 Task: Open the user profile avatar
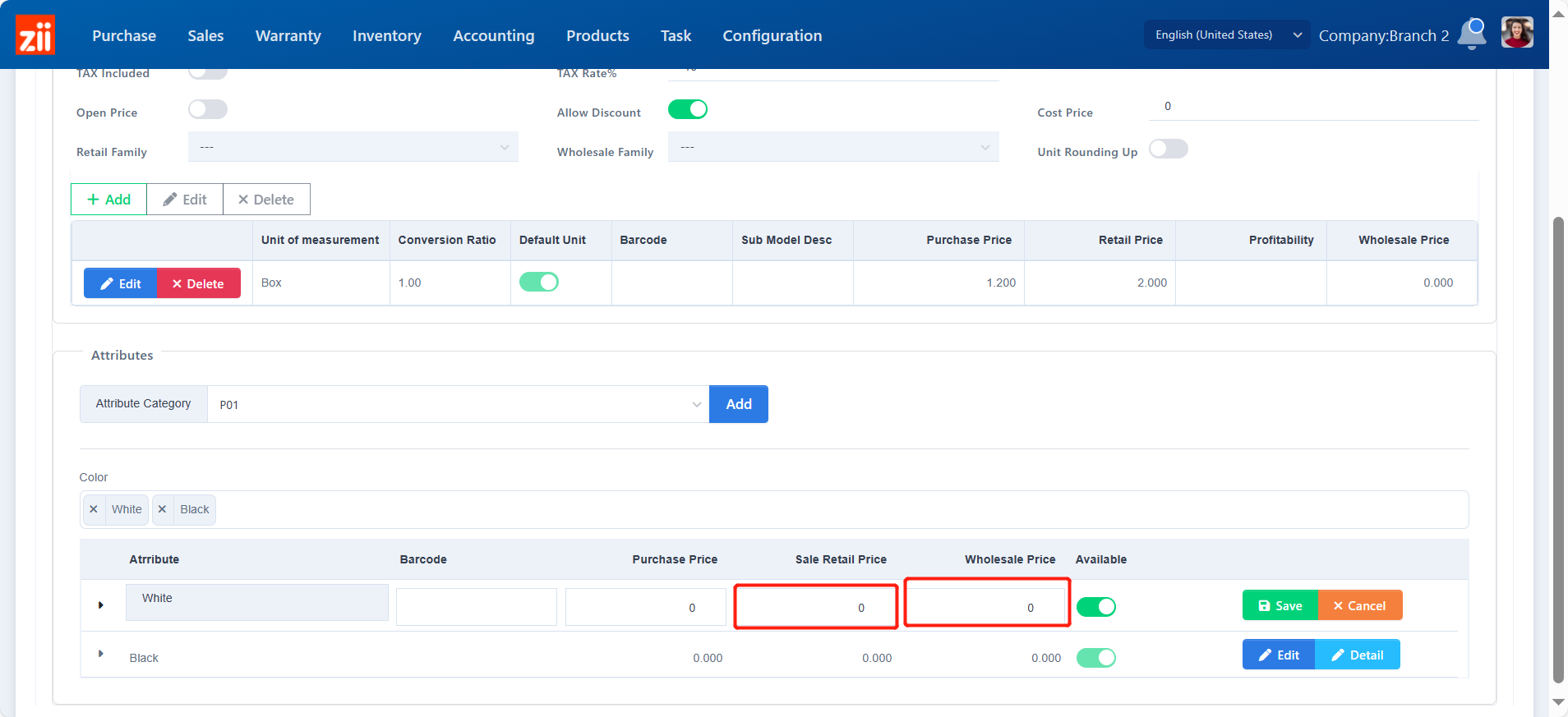1516,34
